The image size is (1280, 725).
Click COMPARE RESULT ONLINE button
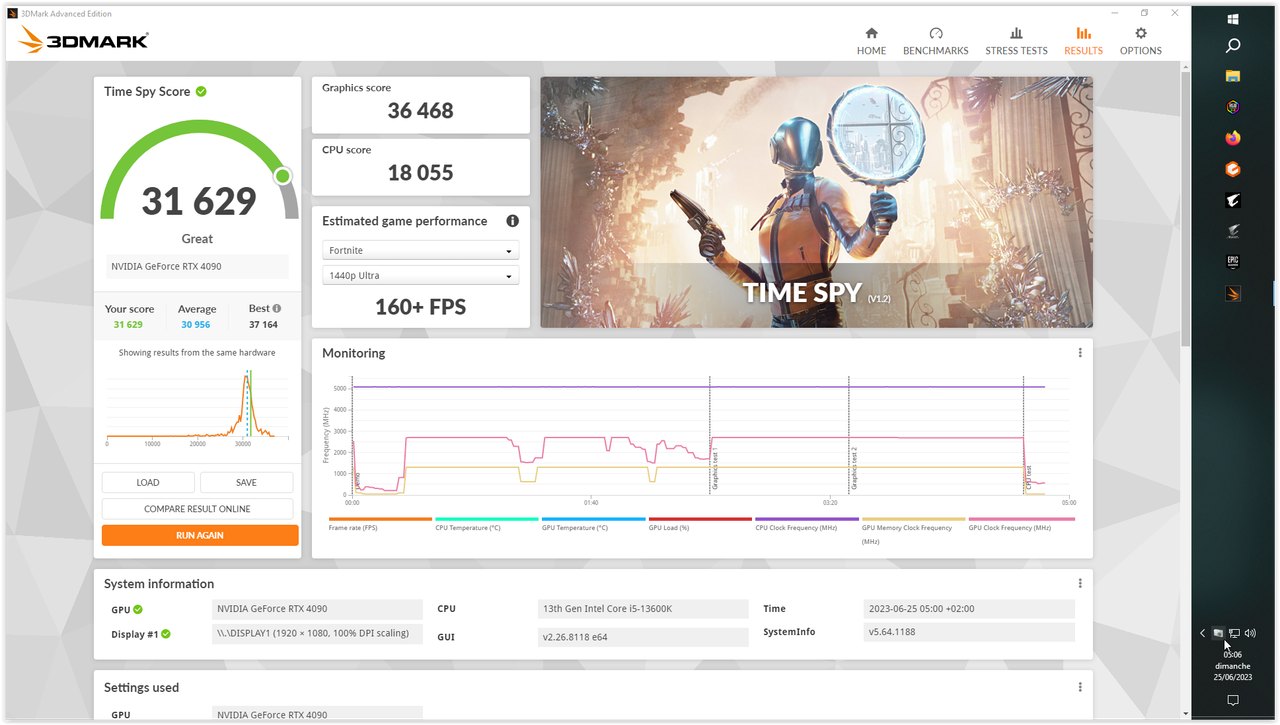pyautogui.click(x=197, y=509)
